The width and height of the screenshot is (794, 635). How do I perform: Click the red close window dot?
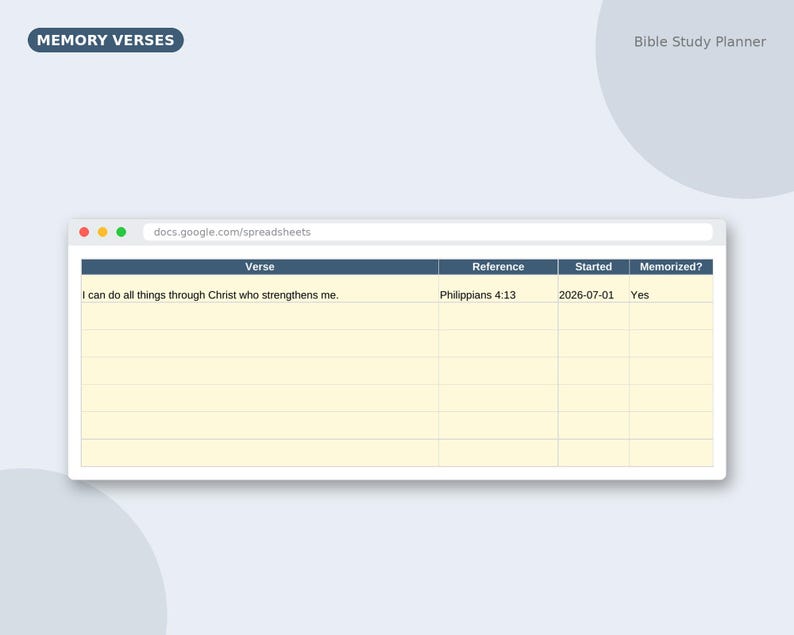click(x=84, y=232)
